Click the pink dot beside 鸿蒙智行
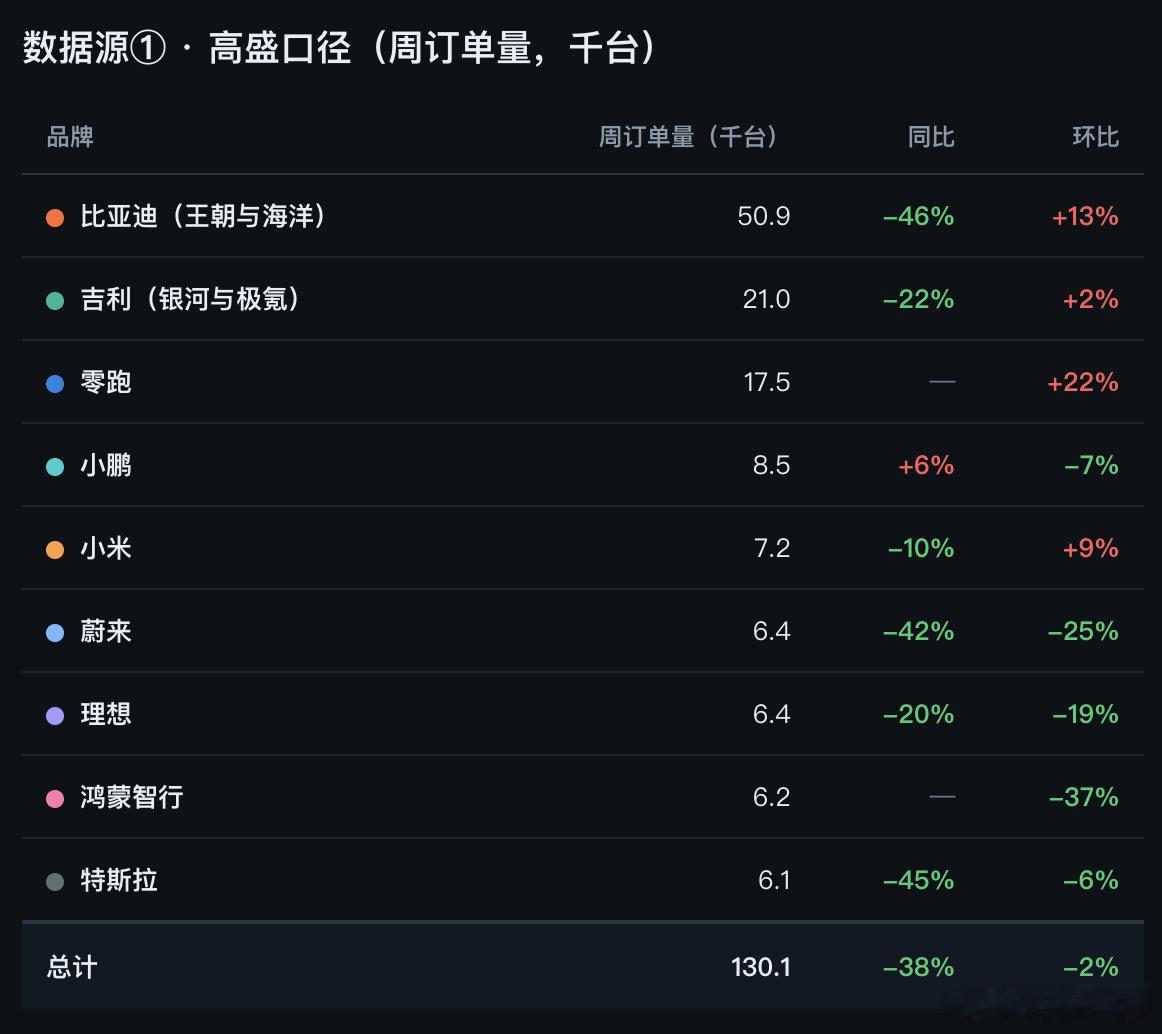 coord(55,798)
